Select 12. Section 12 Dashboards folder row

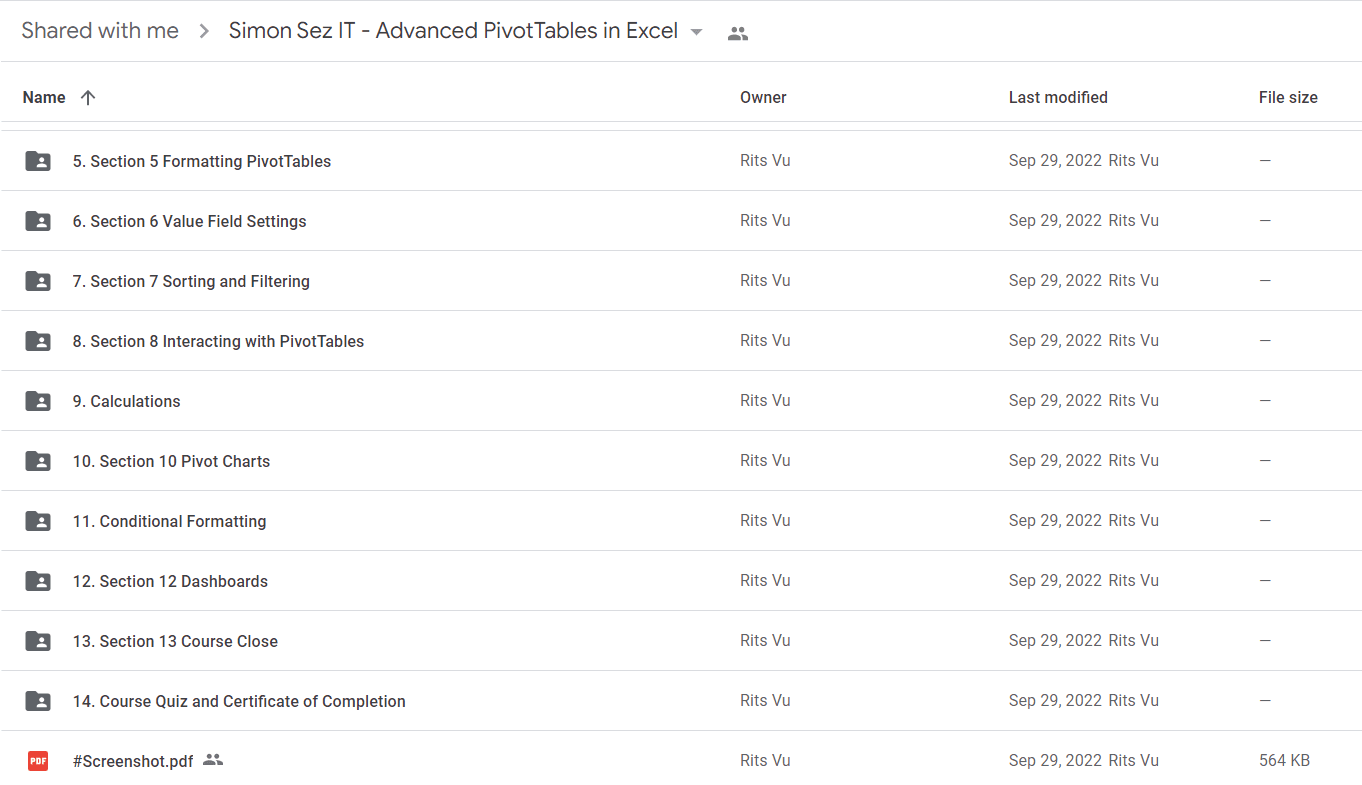681,581
